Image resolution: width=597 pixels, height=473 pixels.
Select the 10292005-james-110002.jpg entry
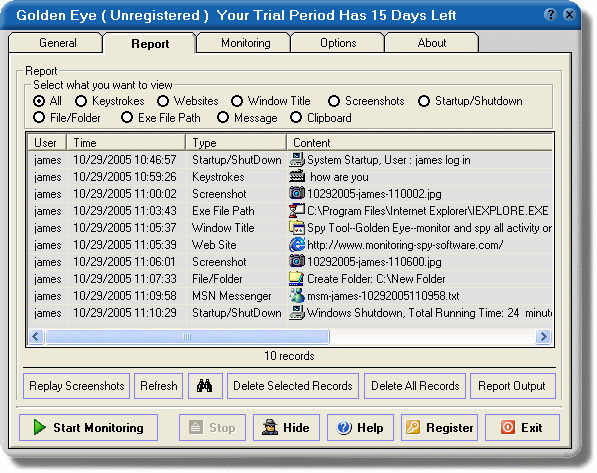(374, 194)
